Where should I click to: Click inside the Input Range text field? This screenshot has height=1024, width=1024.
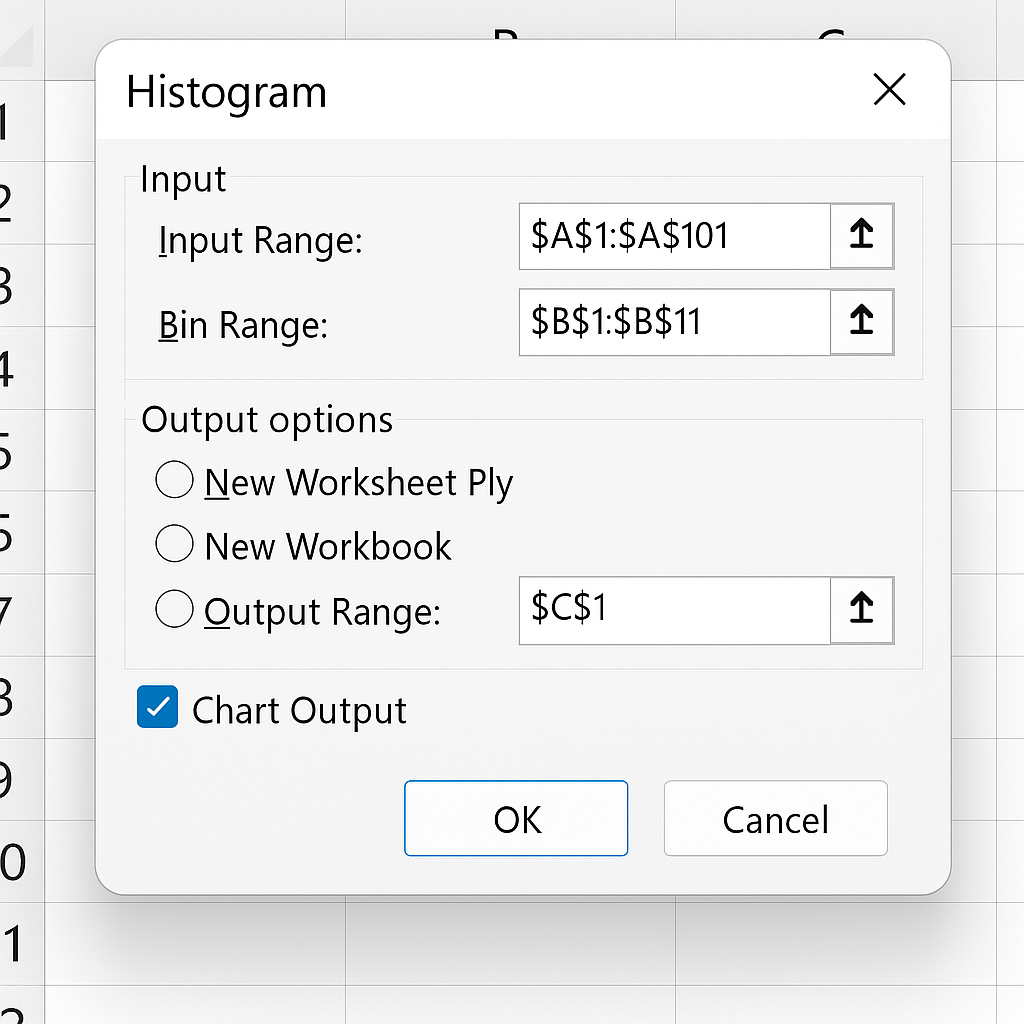point(674,237)
